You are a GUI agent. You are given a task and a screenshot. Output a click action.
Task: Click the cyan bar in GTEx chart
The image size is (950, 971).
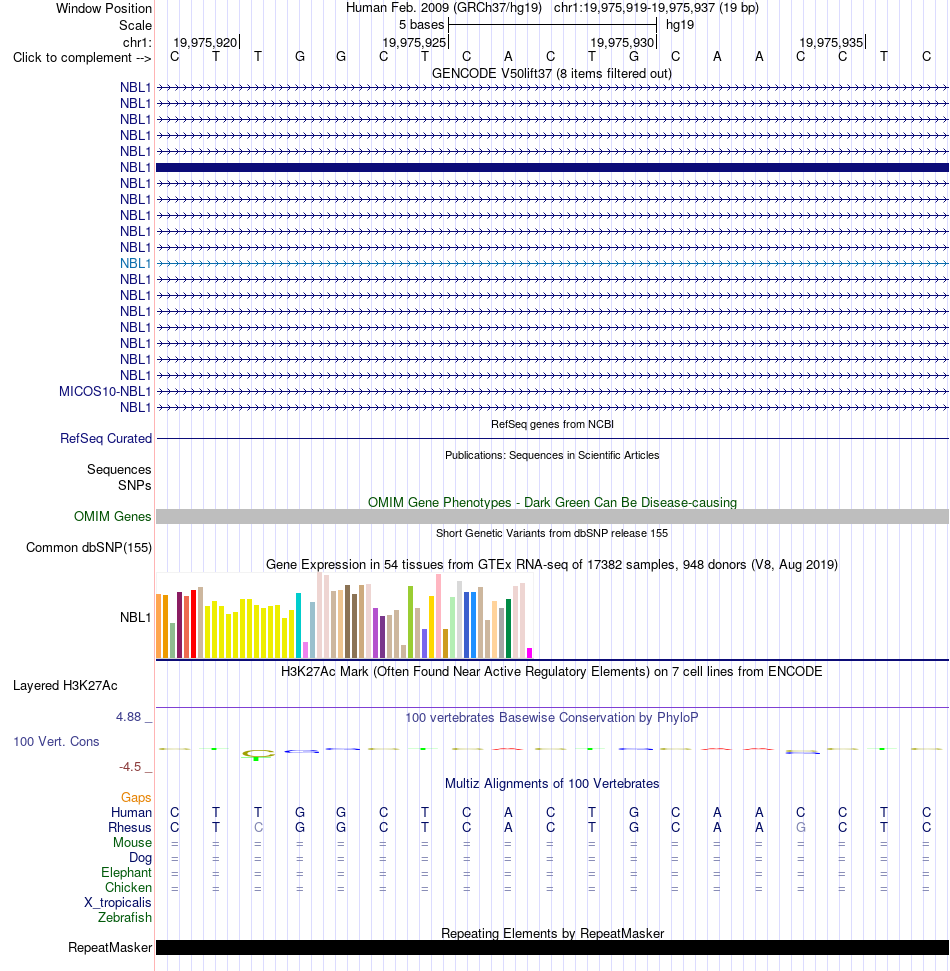(299, 625)
